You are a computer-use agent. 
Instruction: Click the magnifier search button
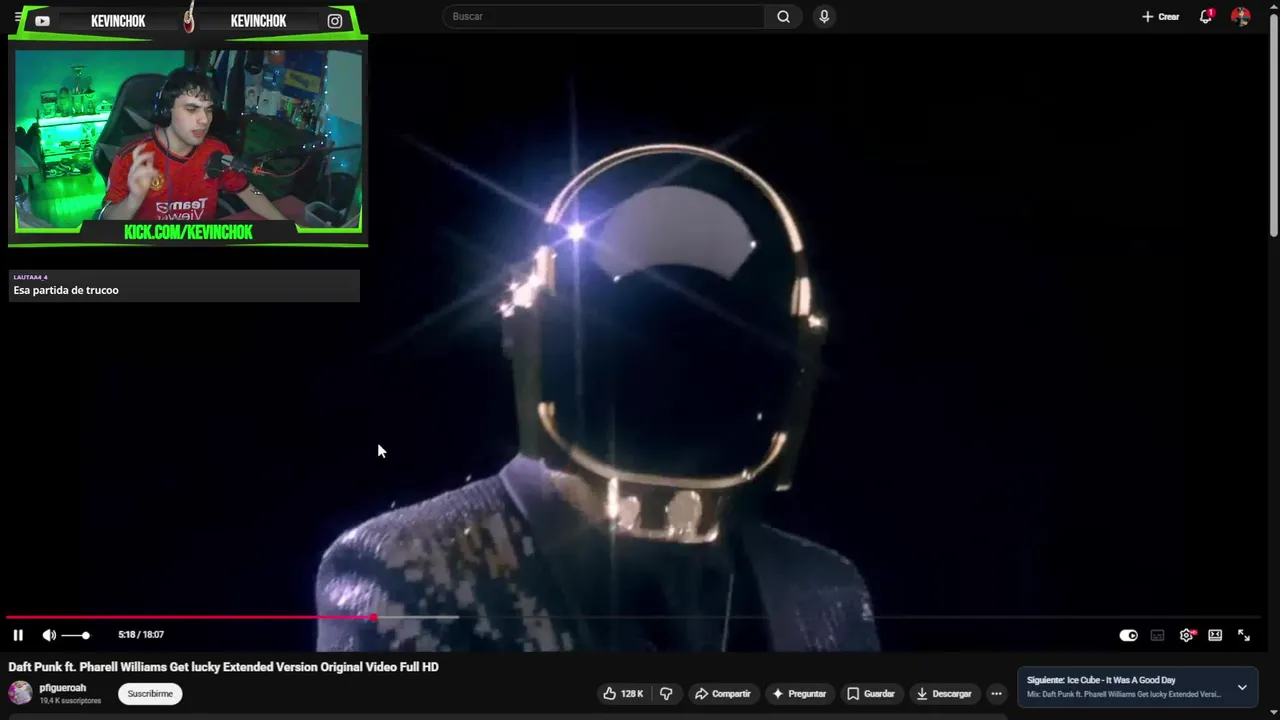coord(783,16)
